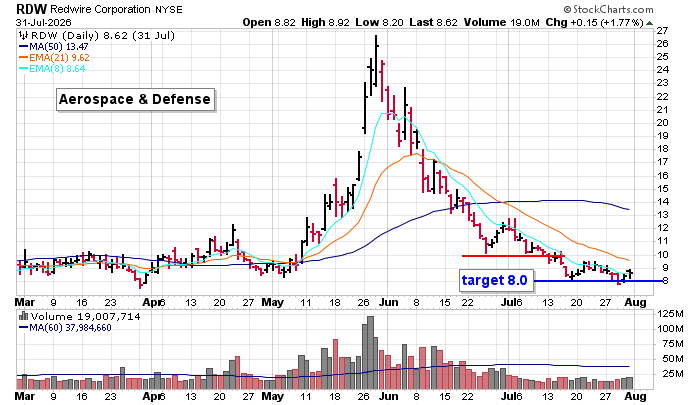Click the volume bars icon beside Volume
Screen dimensions: 700x405
tap(23, 317)
